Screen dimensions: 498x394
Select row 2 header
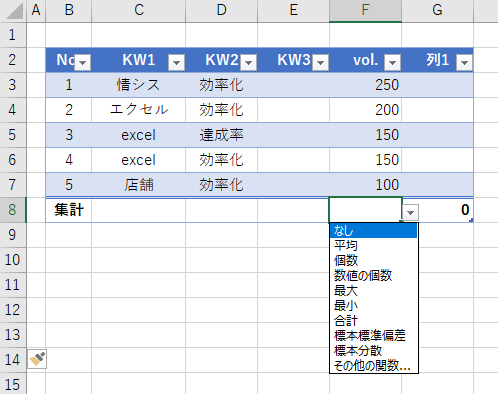click(13, 60)
